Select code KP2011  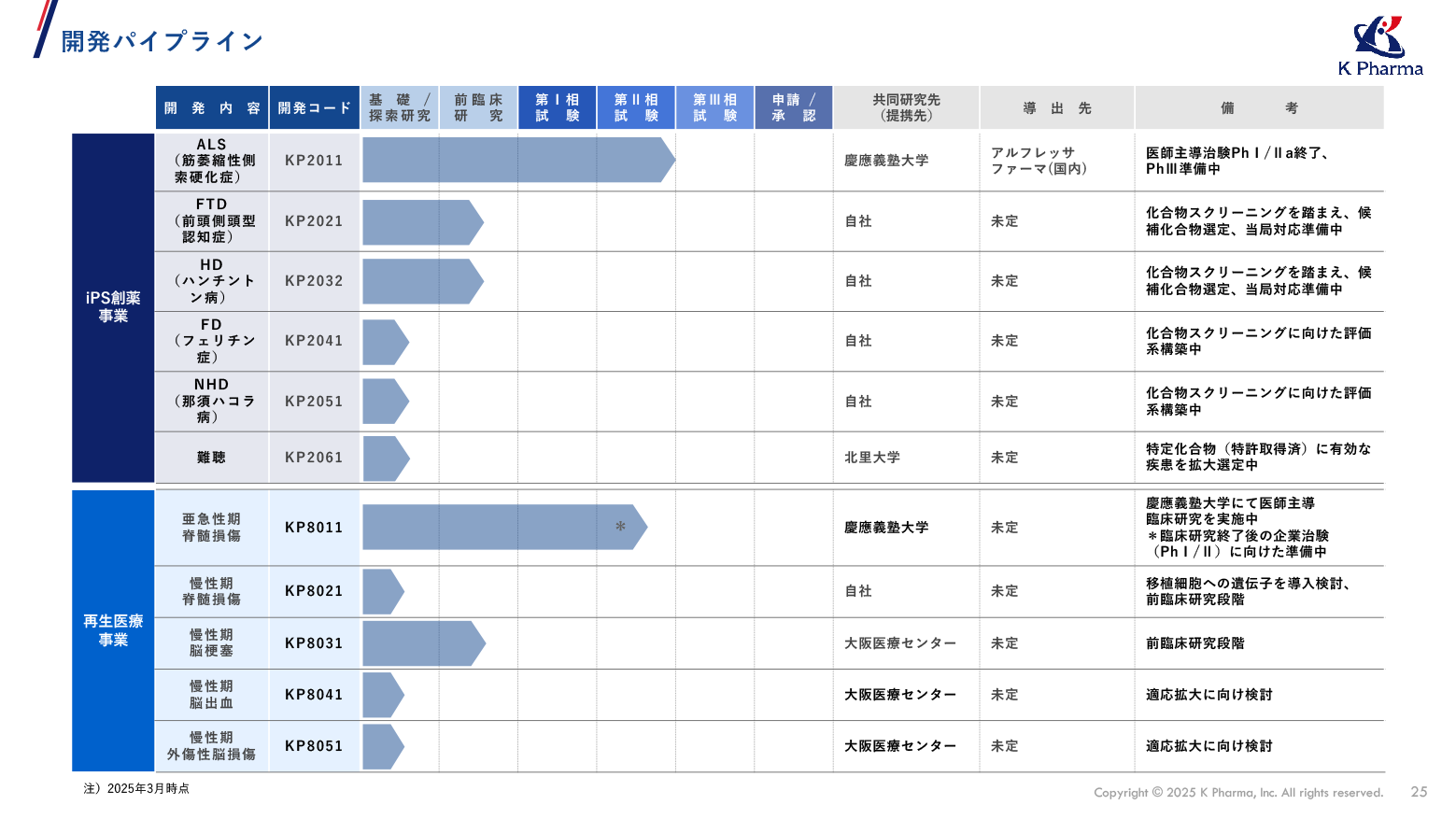point(314,161)
